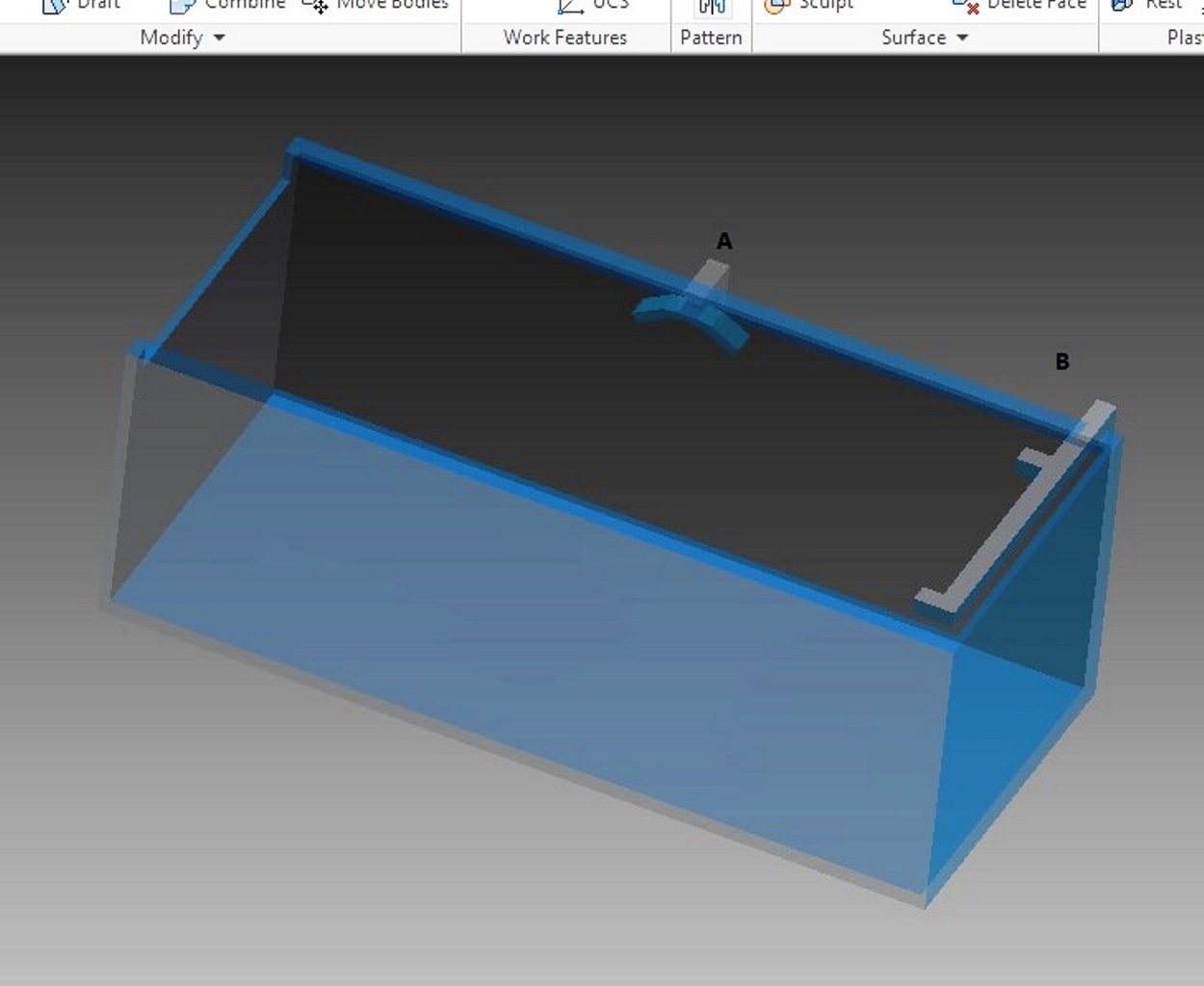The width and height of the screenshot is (1204, 986).
Task: Click the Combine tool icon
Action: (182, 6)
